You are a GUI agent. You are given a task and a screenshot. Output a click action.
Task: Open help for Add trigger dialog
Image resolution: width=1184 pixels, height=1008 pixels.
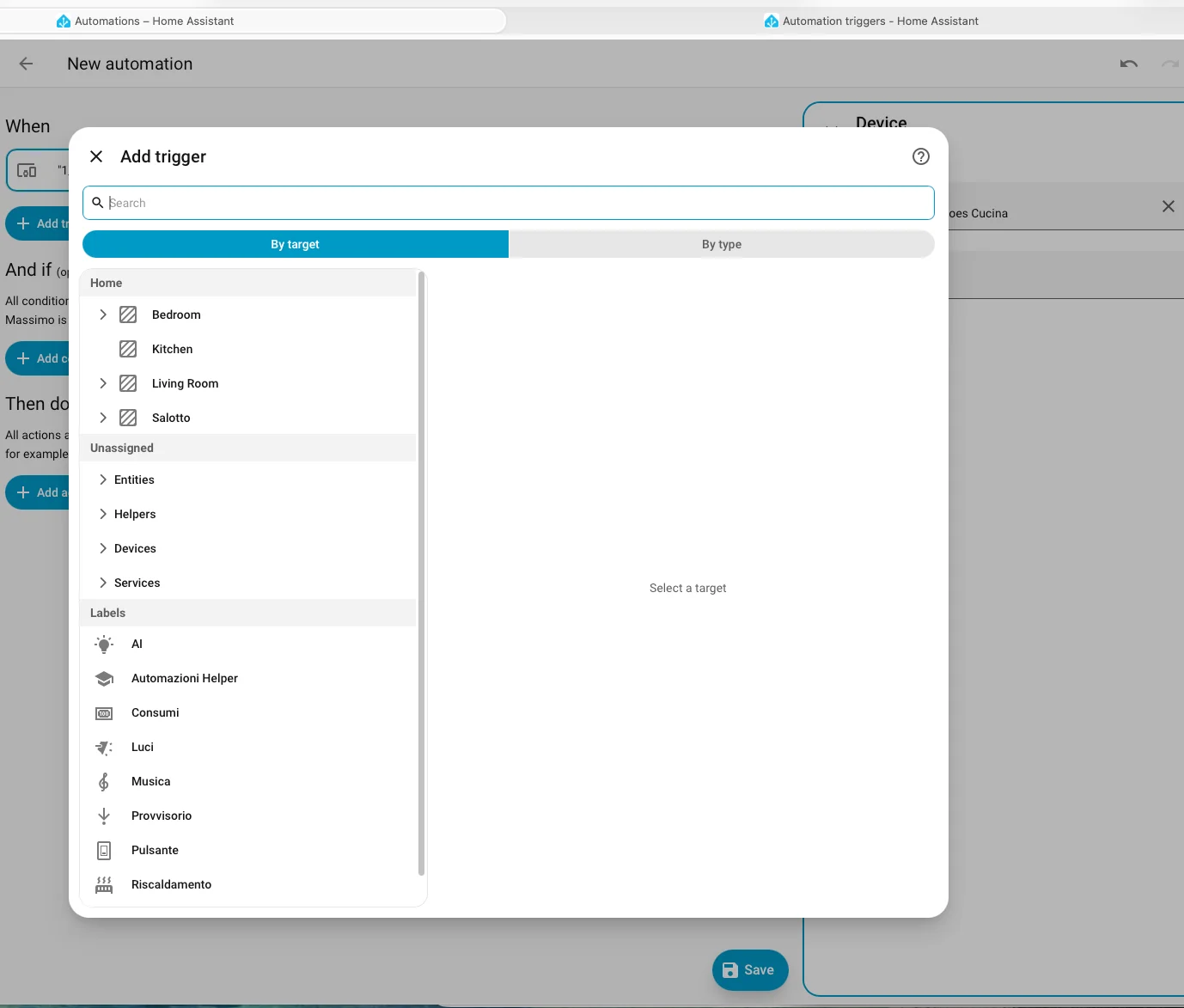pyautogui.click(x=920, y=156)
